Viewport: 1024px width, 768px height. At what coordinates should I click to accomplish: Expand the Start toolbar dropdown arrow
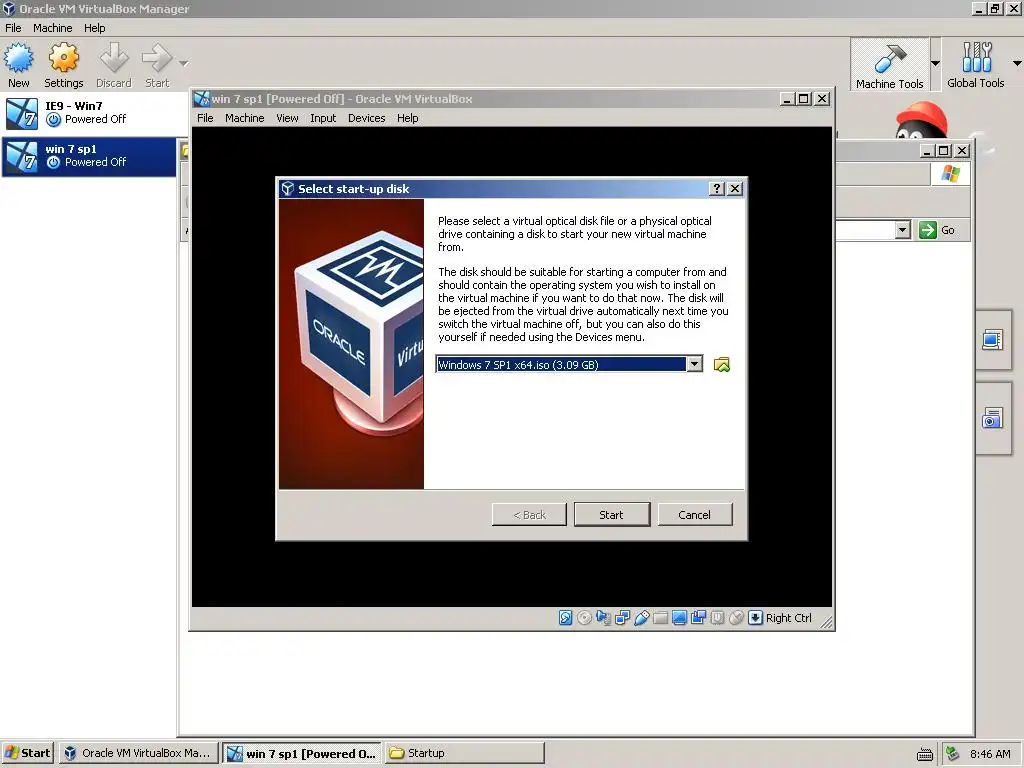(184, 63)
